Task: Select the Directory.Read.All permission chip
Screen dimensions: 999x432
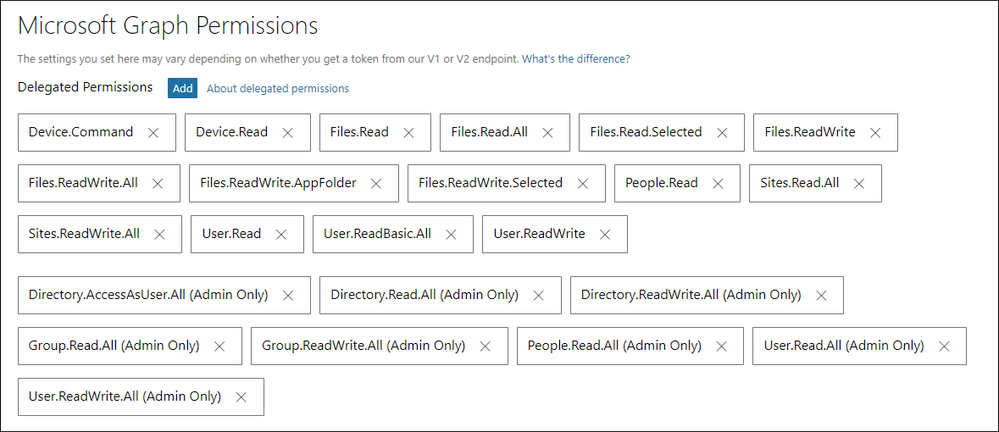Action: [x=424, y=295]
